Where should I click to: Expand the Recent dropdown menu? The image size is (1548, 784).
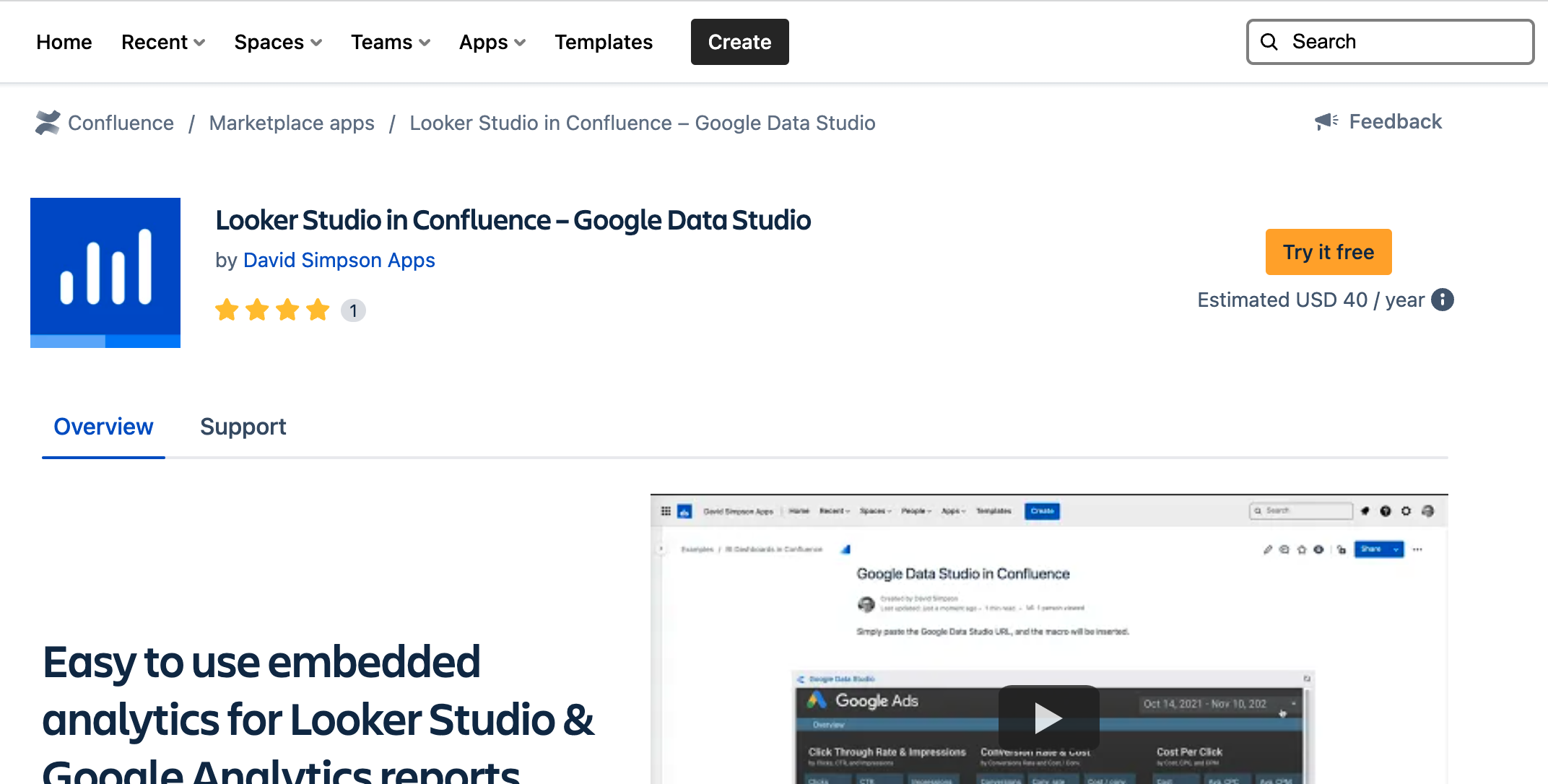(163, 42)
